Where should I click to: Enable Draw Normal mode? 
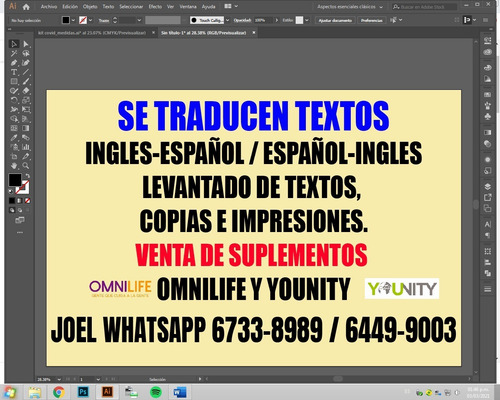[12, 210]
